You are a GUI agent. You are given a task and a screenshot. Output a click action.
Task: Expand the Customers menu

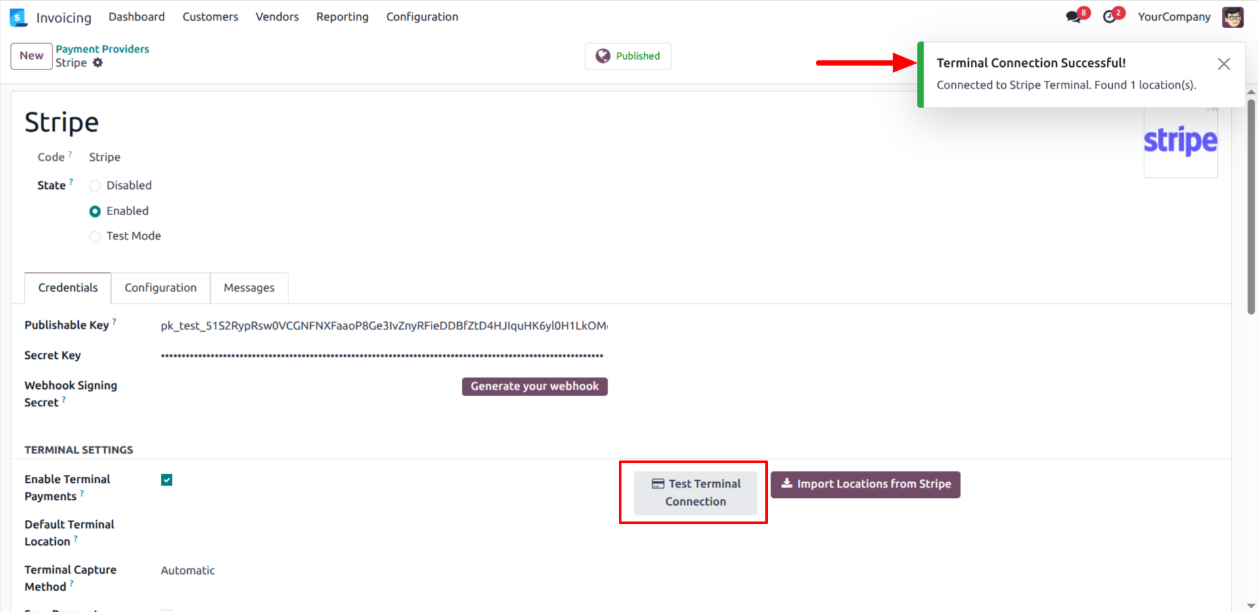210,17
